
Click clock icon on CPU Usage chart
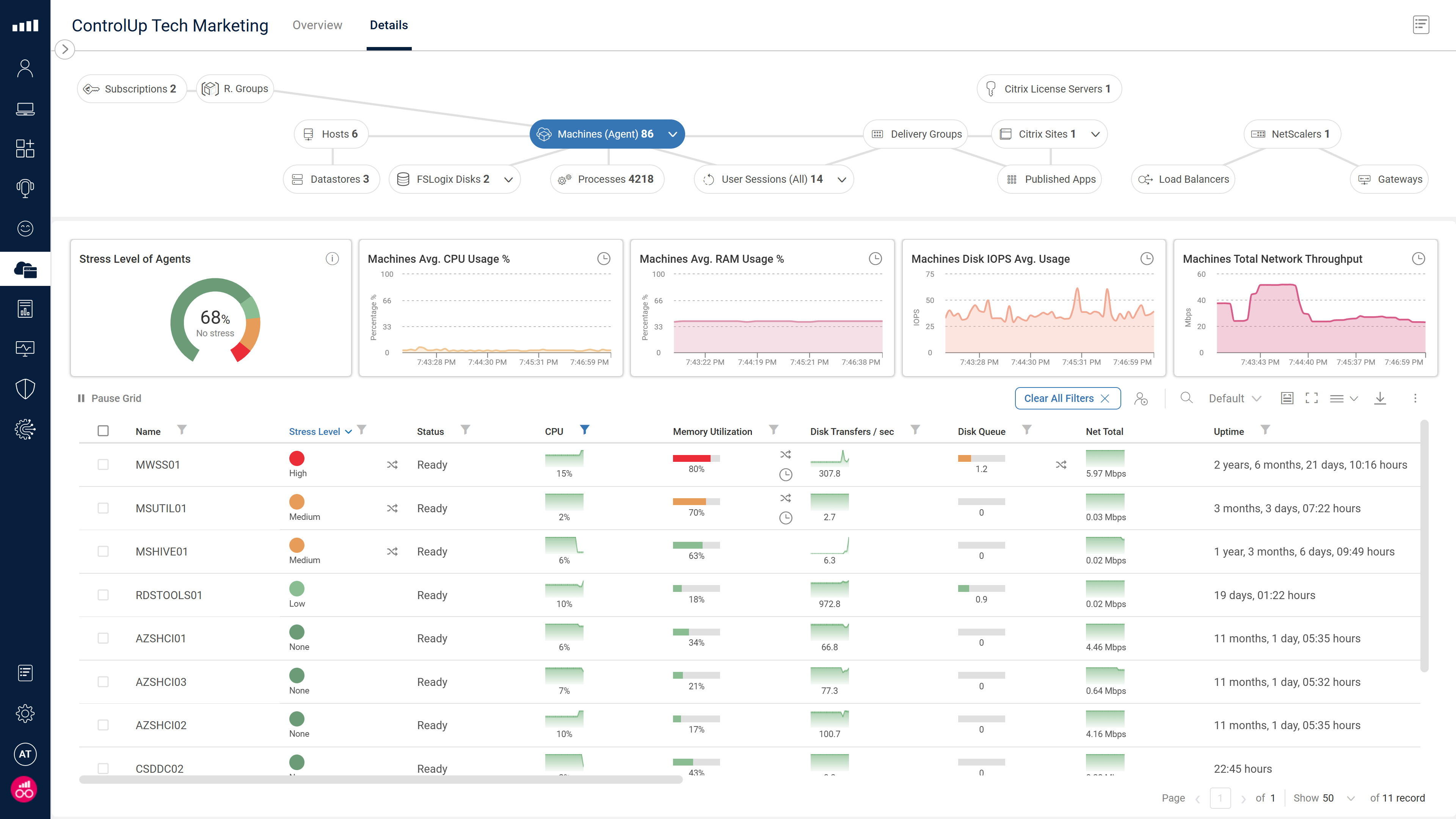604,258
